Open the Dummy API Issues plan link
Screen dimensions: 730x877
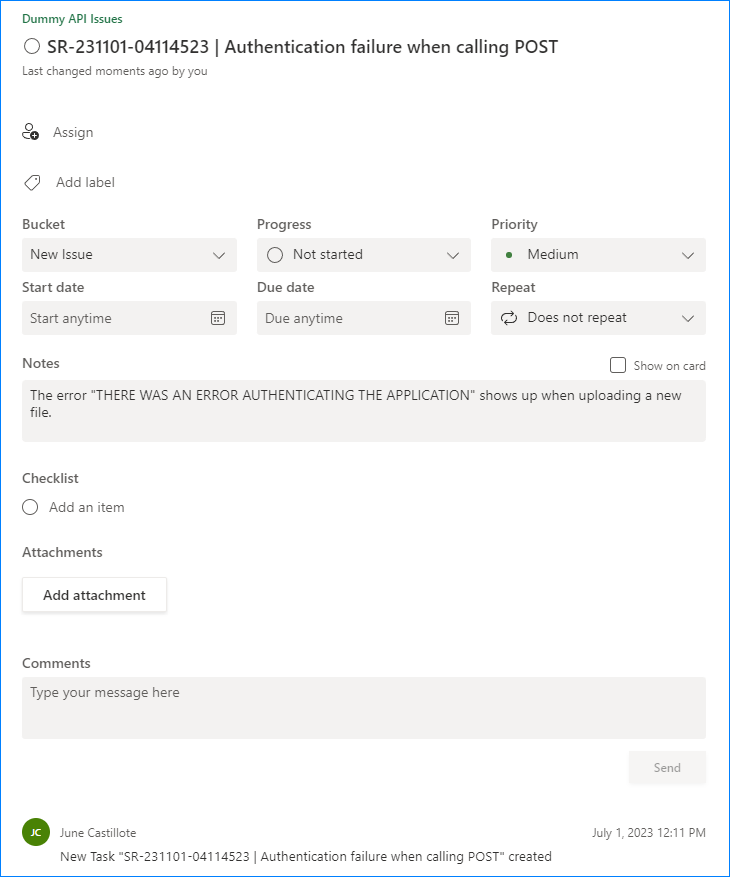pos(73,19)
